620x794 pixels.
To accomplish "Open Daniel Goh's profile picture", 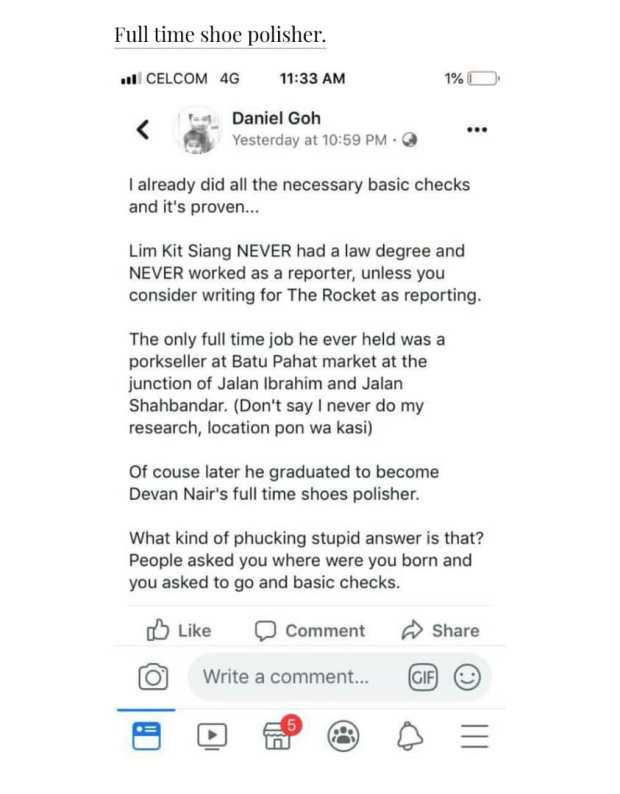I will click(200, 130).
